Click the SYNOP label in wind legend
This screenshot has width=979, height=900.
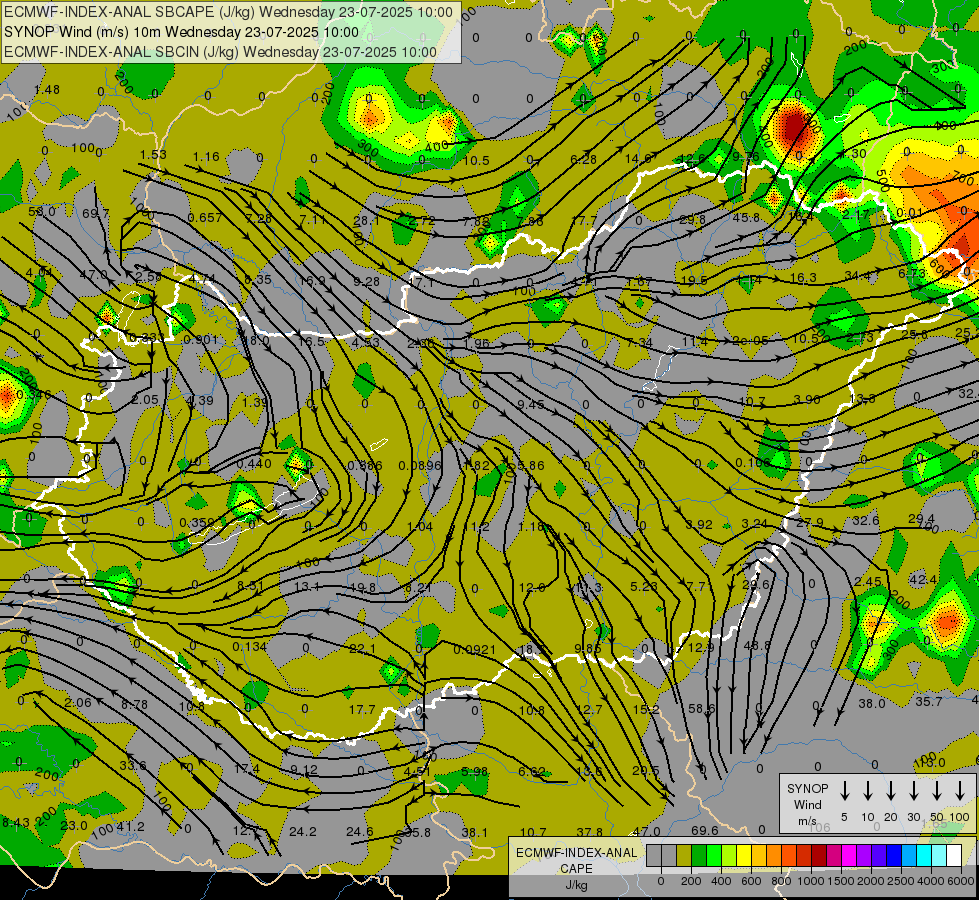(807, 788)
